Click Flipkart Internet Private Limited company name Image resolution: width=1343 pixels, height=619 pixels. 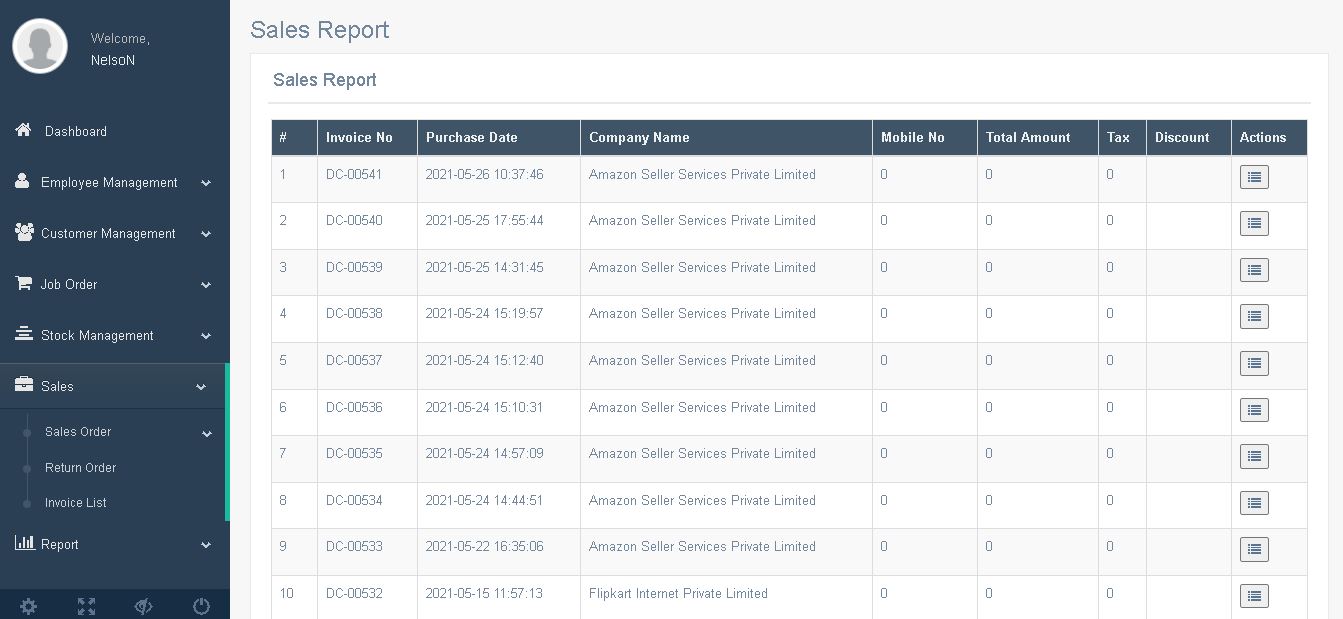[678, 593]
